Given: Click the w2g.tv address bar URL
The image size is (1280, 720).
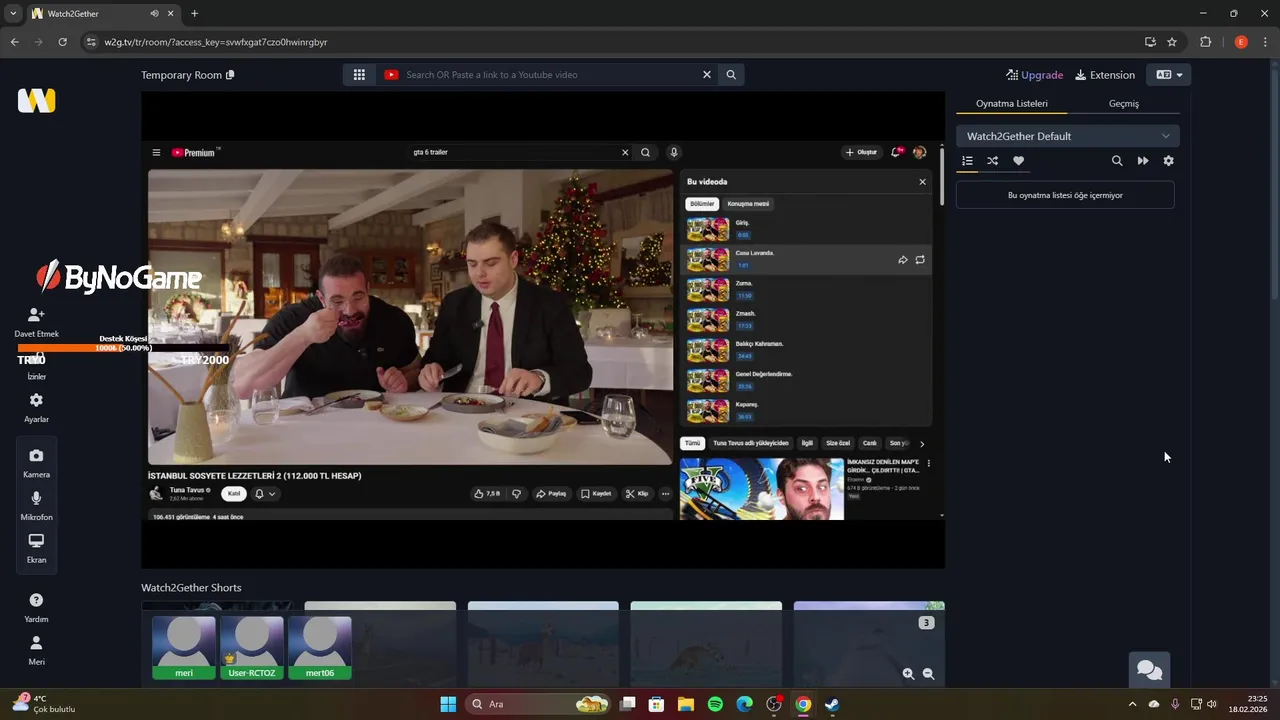Looking at the screenshot, I should point(216,42).
